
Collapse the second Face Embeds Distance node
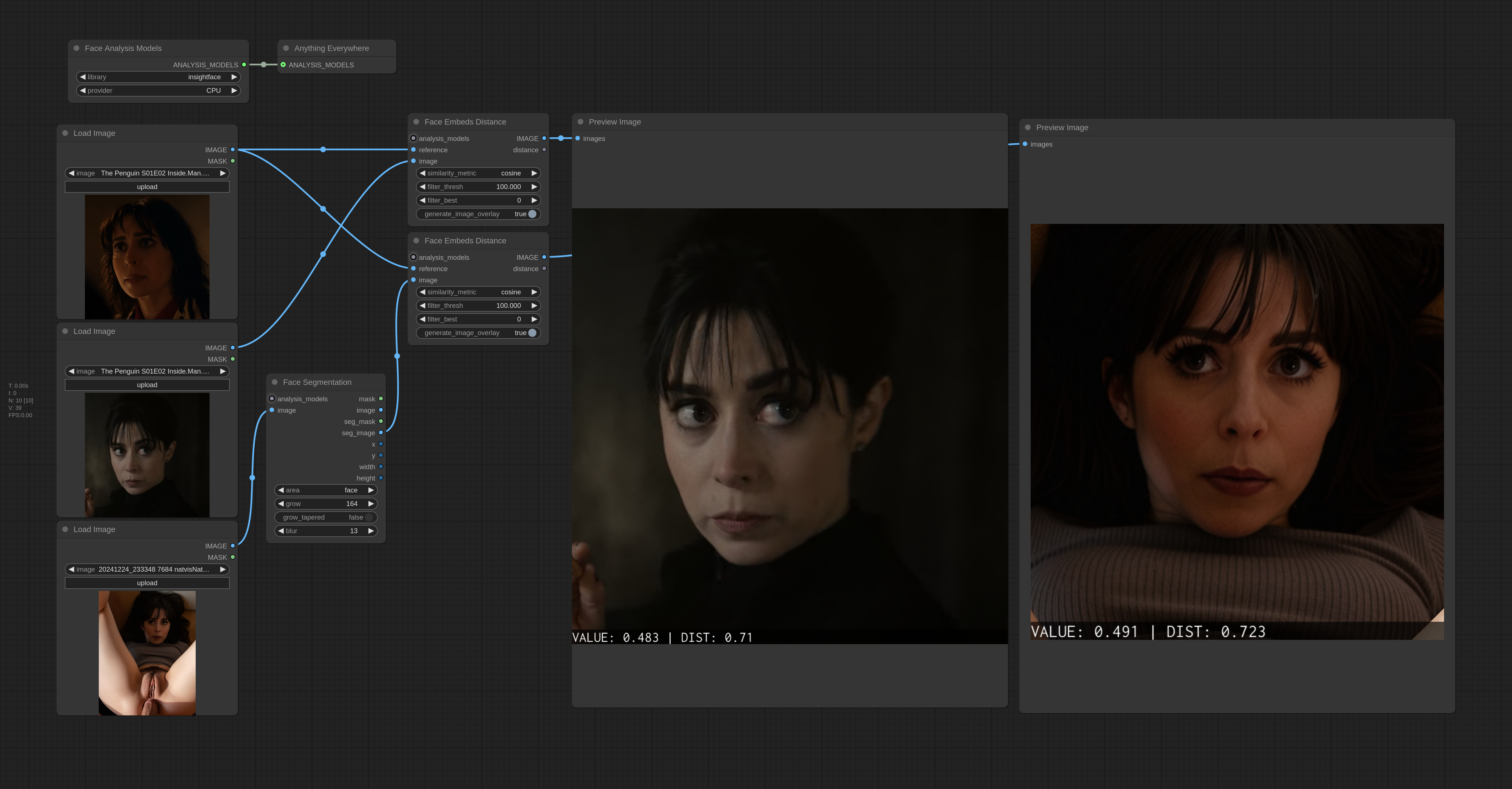416,241
